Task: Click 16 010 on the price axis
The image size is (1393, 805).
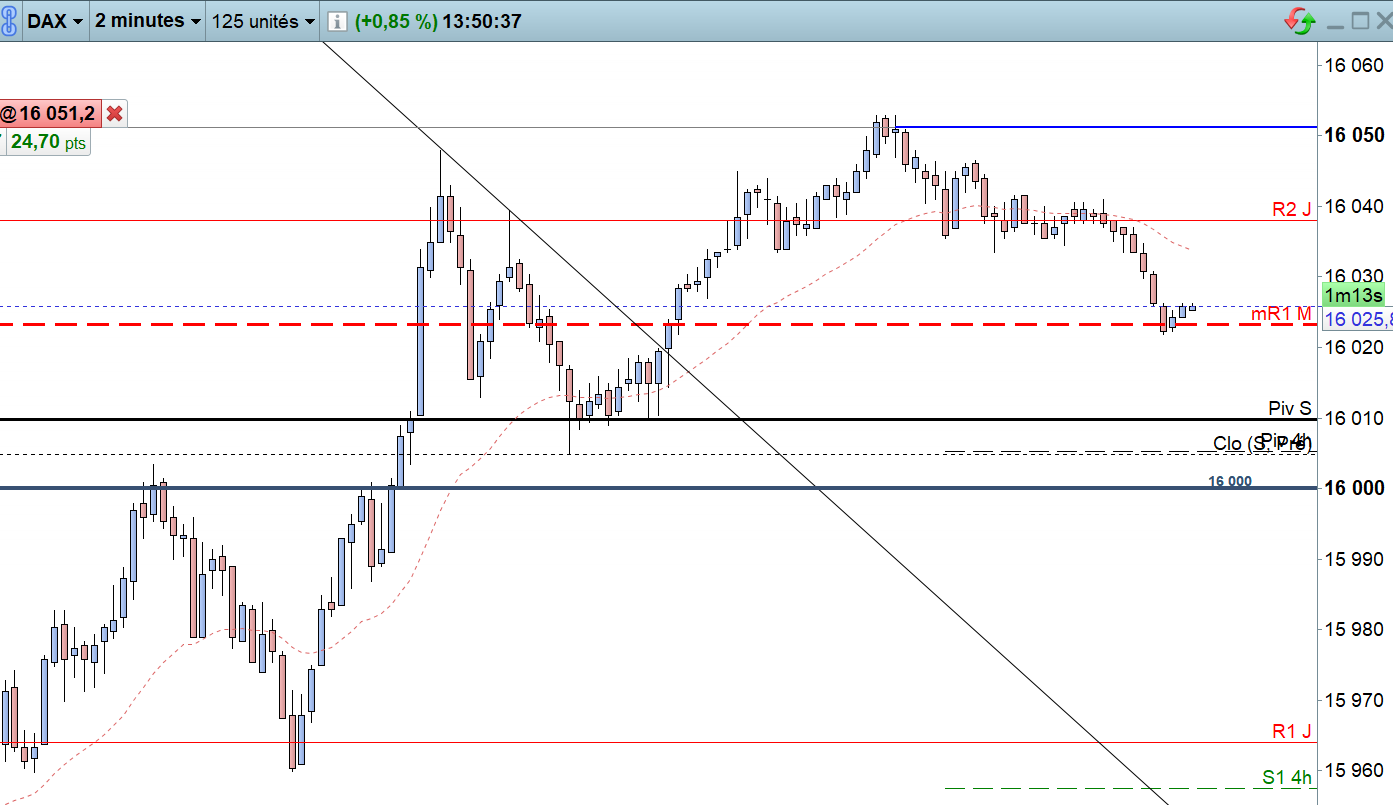Action: coord(1352,417)
